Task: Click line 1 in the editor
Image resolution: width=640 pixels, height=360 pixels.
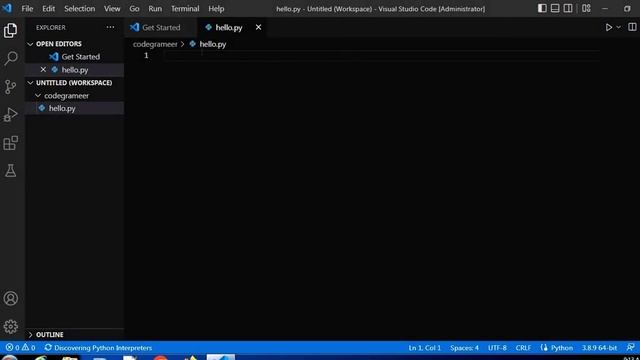Action: click(382, 56)
